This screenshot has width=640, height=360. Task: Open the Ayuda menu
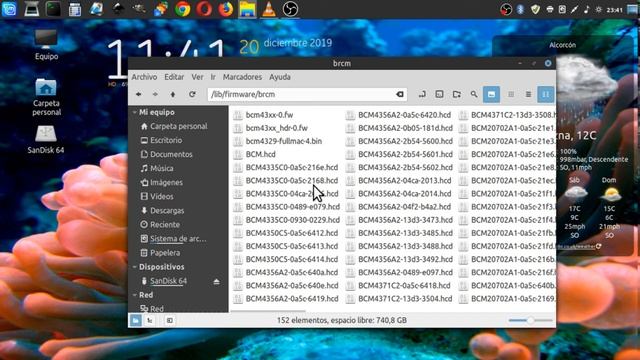coord(280,77)
